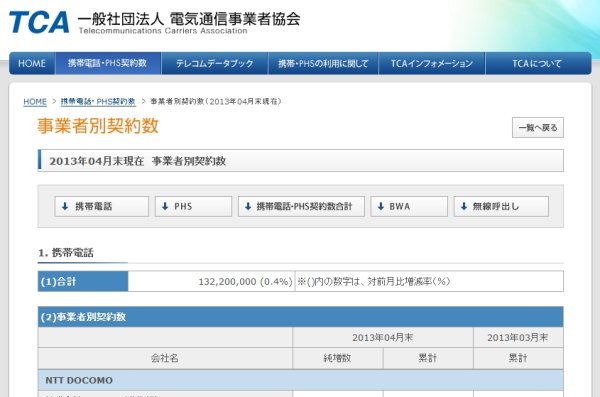Open テレコムデータブック navigation tab
The image size is (600, 397).
click(215, 63)
